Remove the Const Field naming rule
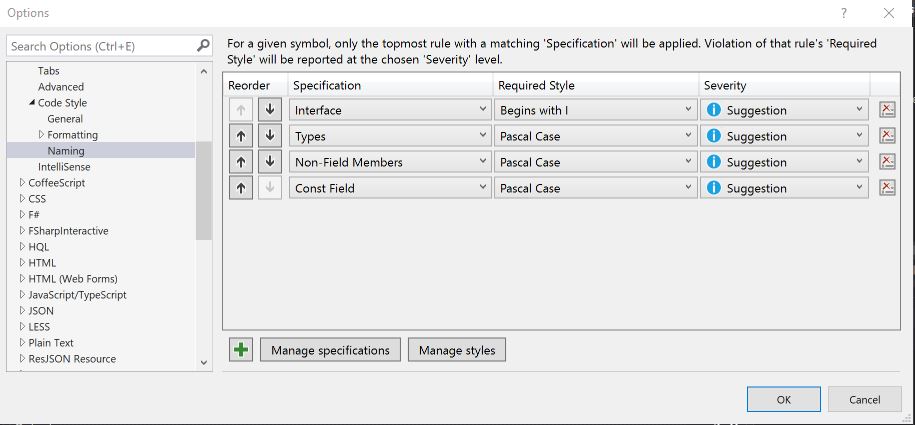Screen dimensions: 915x425 pos(886,188)
